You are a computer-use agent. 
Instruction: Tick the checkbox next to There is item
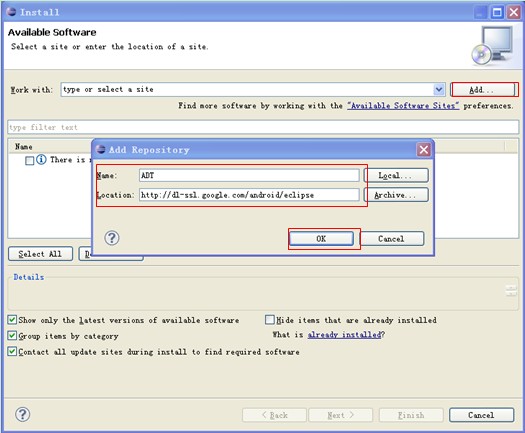coord(29,160)
